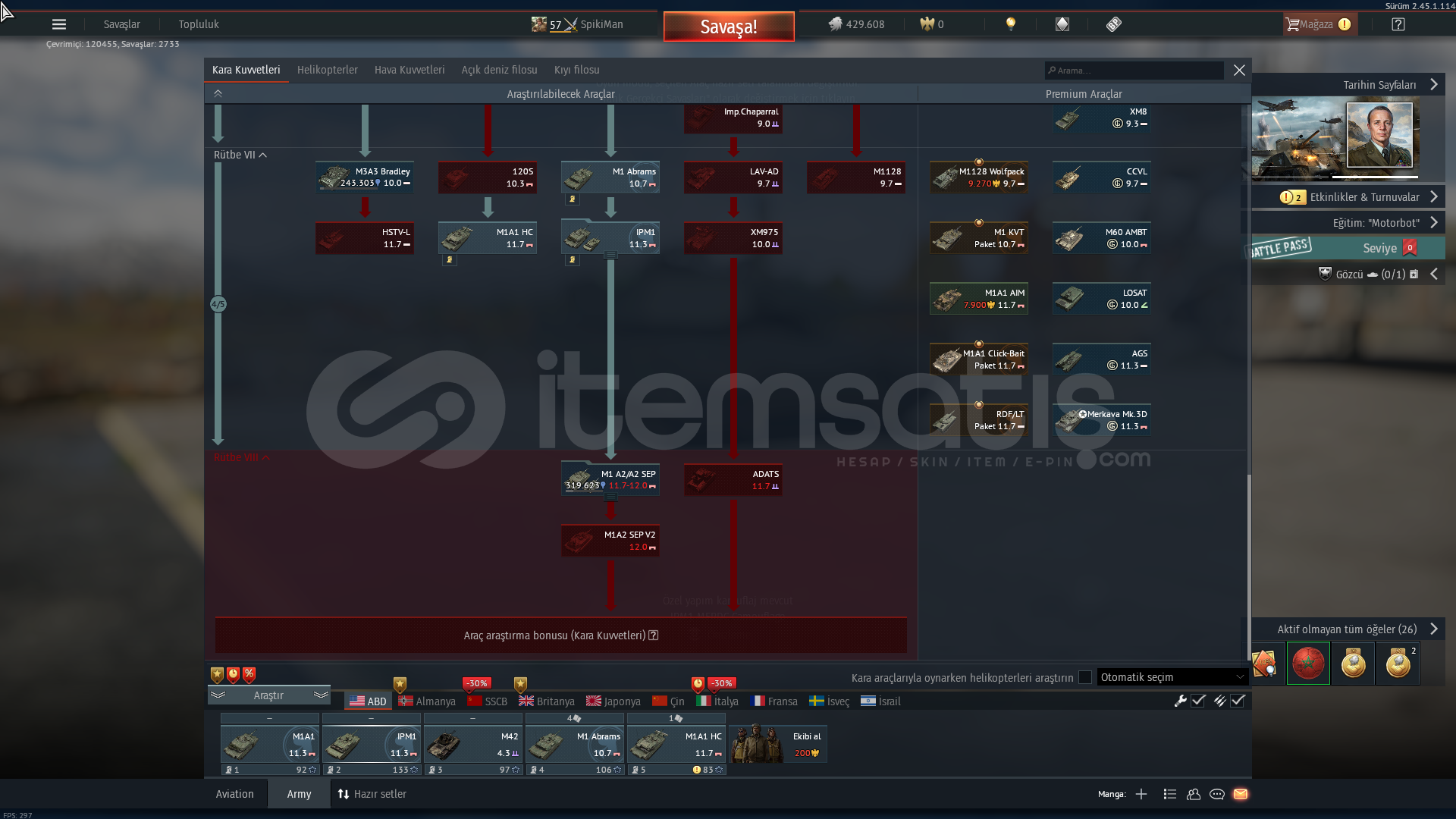Select the Almanya nation tab

pos(427,701)
